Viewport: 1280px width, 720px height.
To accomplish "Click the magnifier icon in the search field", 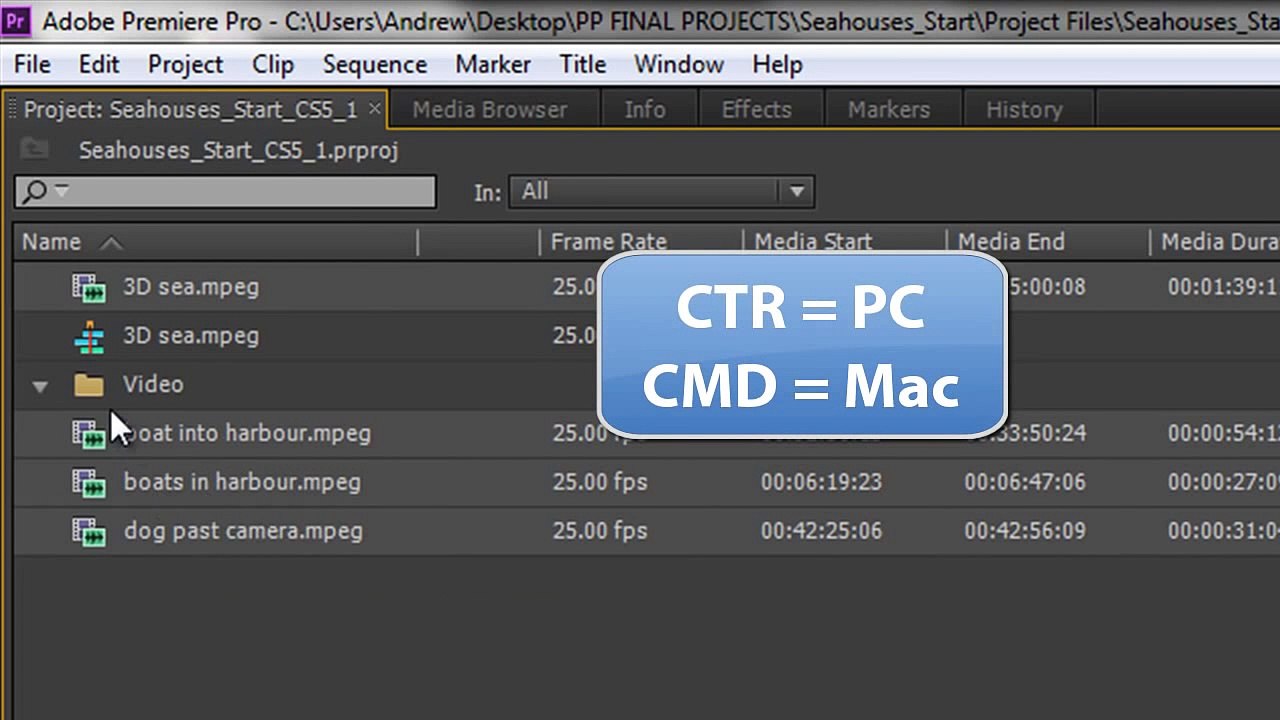I will (34, 191).
